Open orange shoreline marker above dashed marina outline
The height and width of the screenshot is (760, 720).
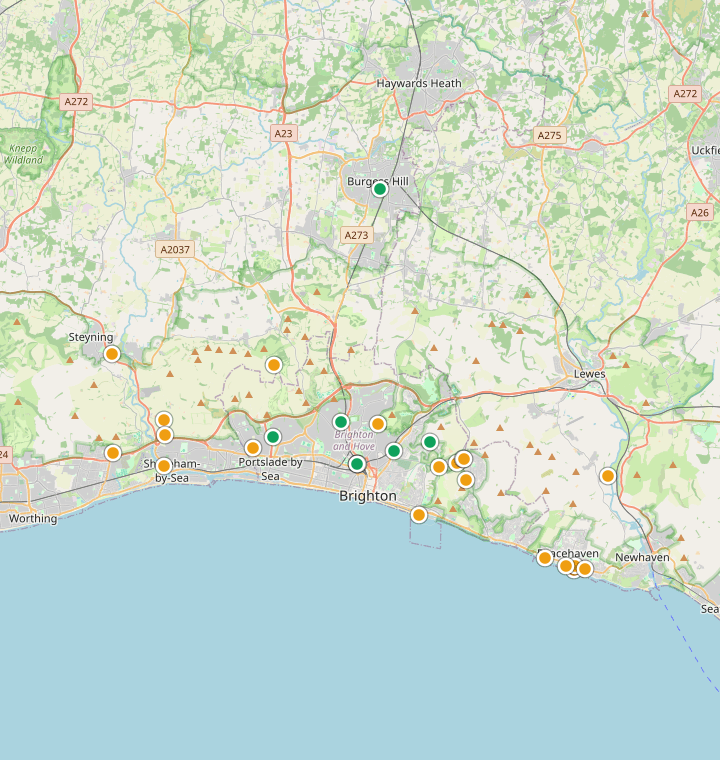coord(419,515)
